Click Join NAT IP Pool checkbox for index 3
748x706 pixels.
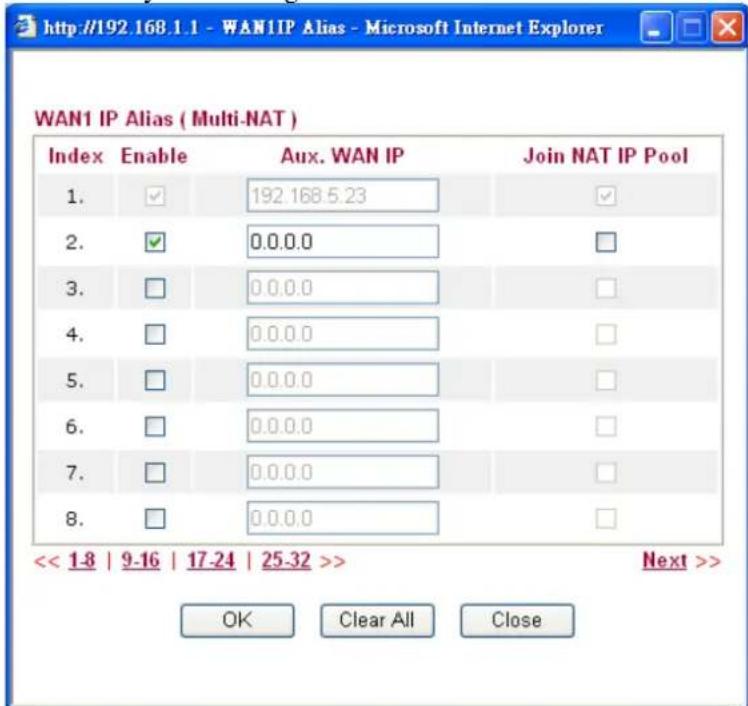[606, 288]
